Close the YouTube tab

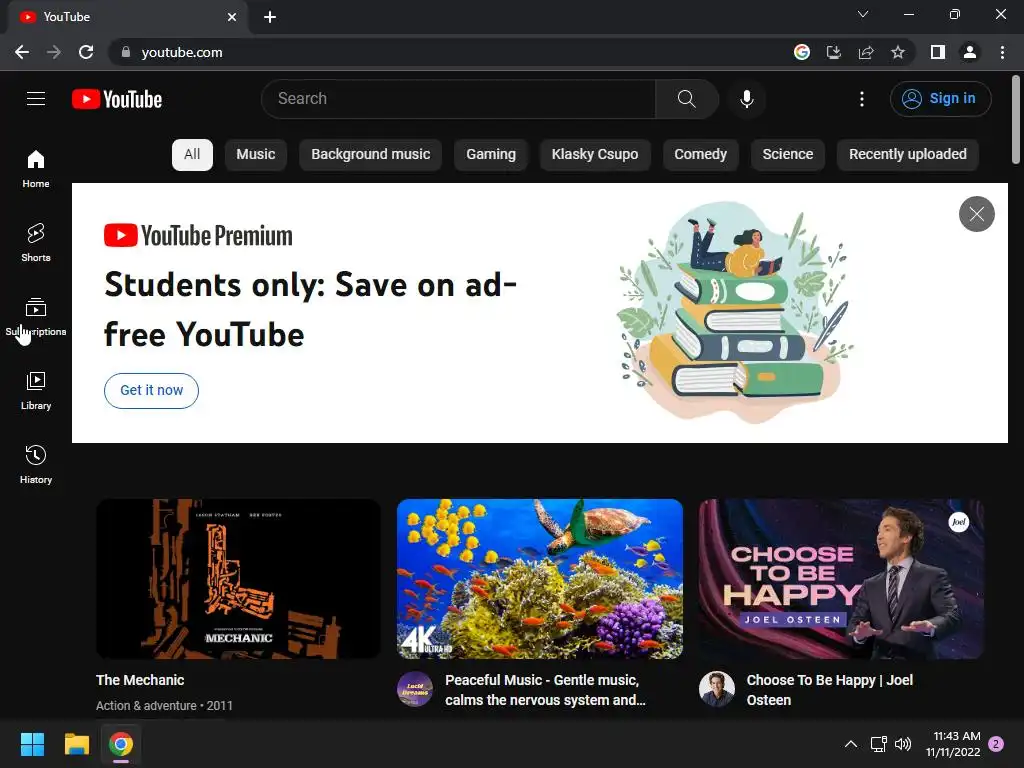(232, 17)
